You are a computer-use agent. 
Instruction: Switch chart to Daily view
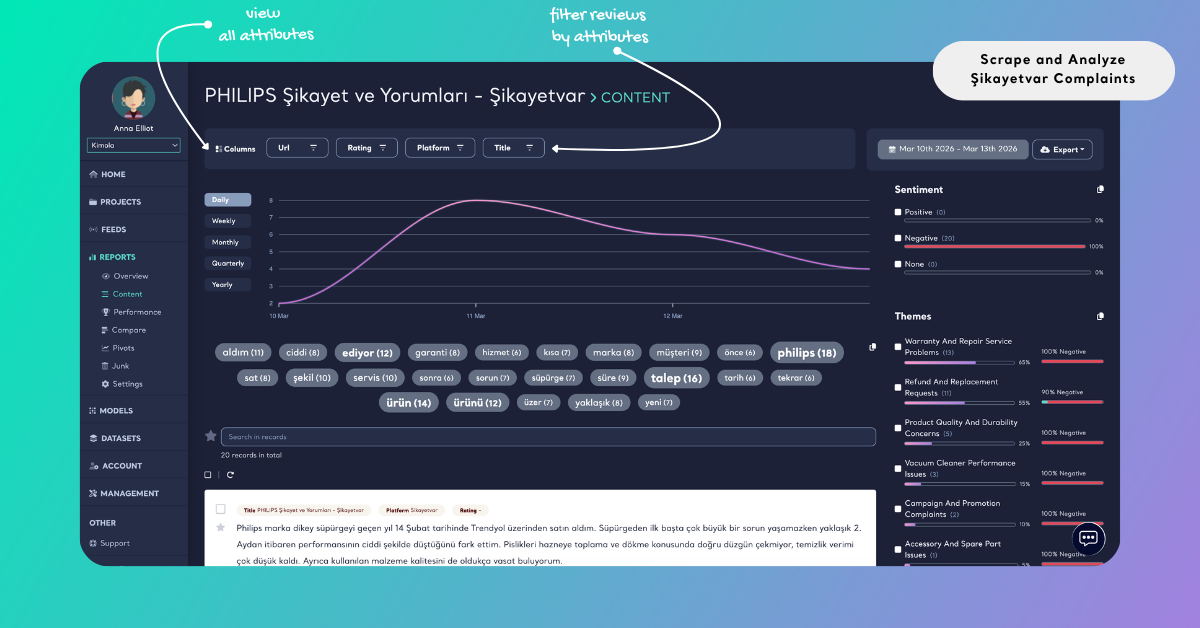tap(228, 200)
